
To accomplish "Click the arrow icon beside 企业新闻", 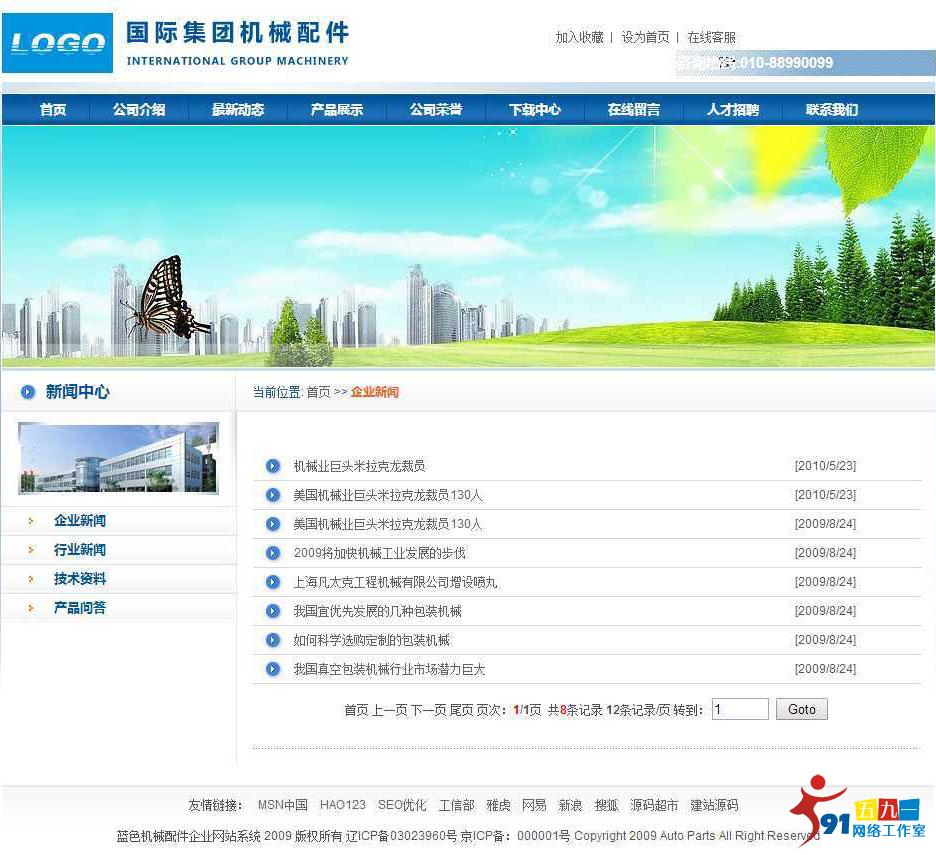I will pyautogui.click(x=31, y=521).
